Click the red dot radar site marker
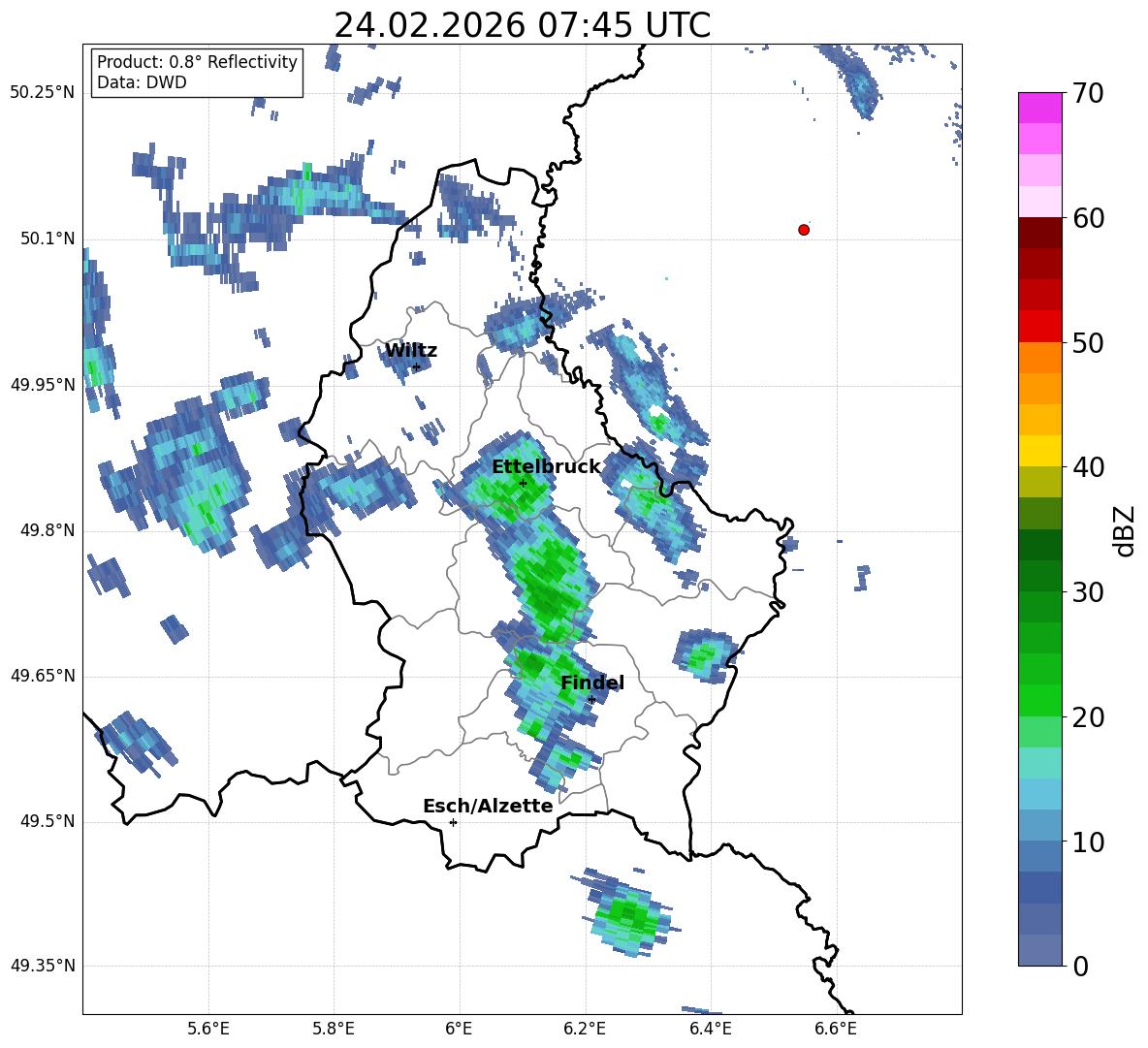Screen dimensions: 1148x1048 (x=804, y=230)
